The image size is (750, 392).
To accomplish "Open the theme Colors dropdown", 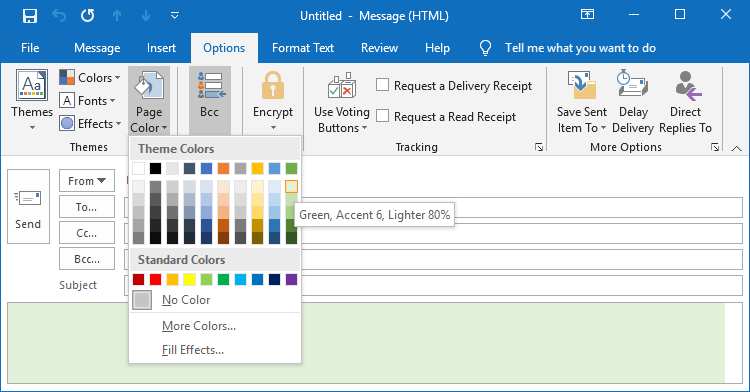I will pos(90,77).
